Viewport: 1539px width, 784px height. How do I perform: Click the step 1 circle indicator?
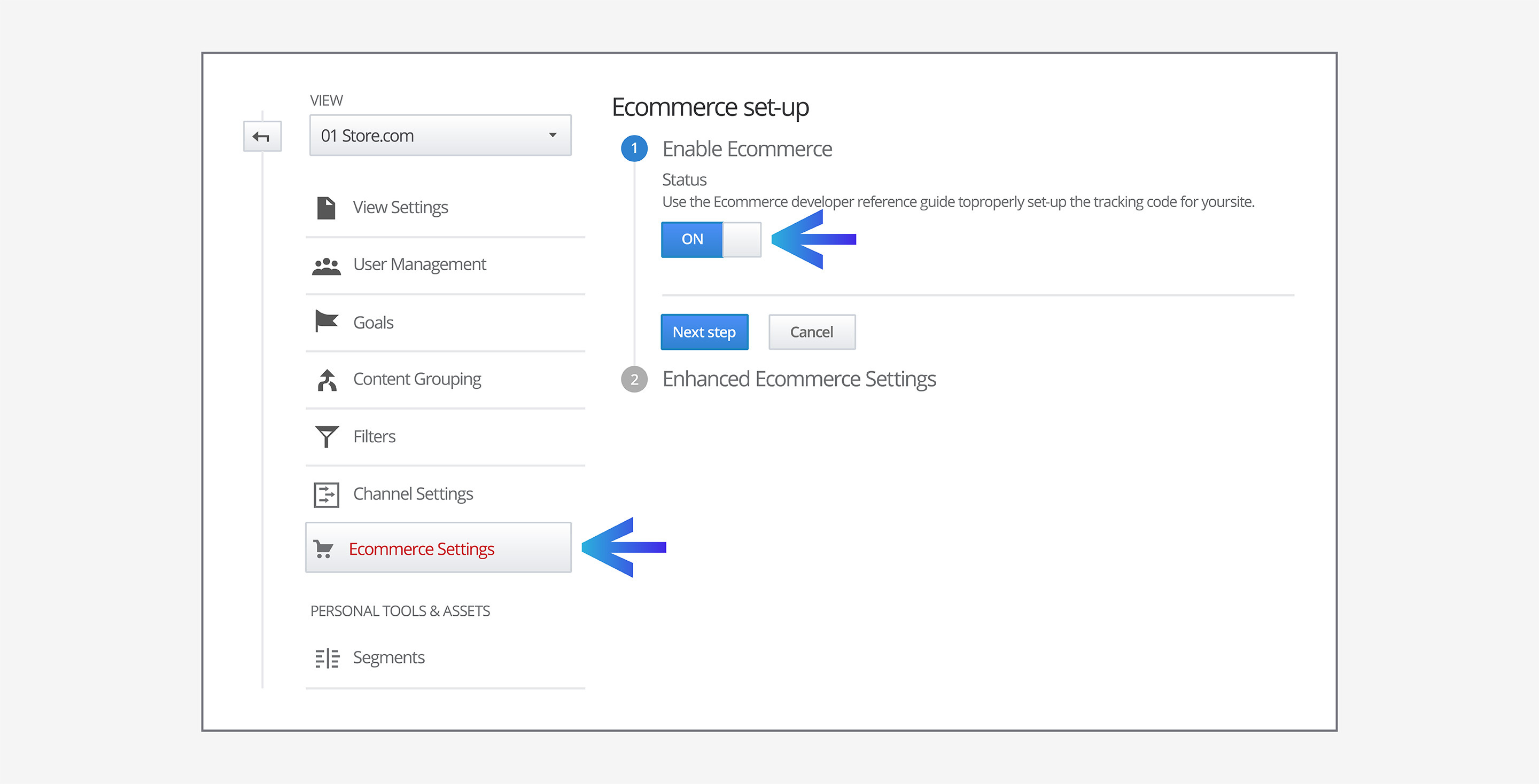coord(634,148)
